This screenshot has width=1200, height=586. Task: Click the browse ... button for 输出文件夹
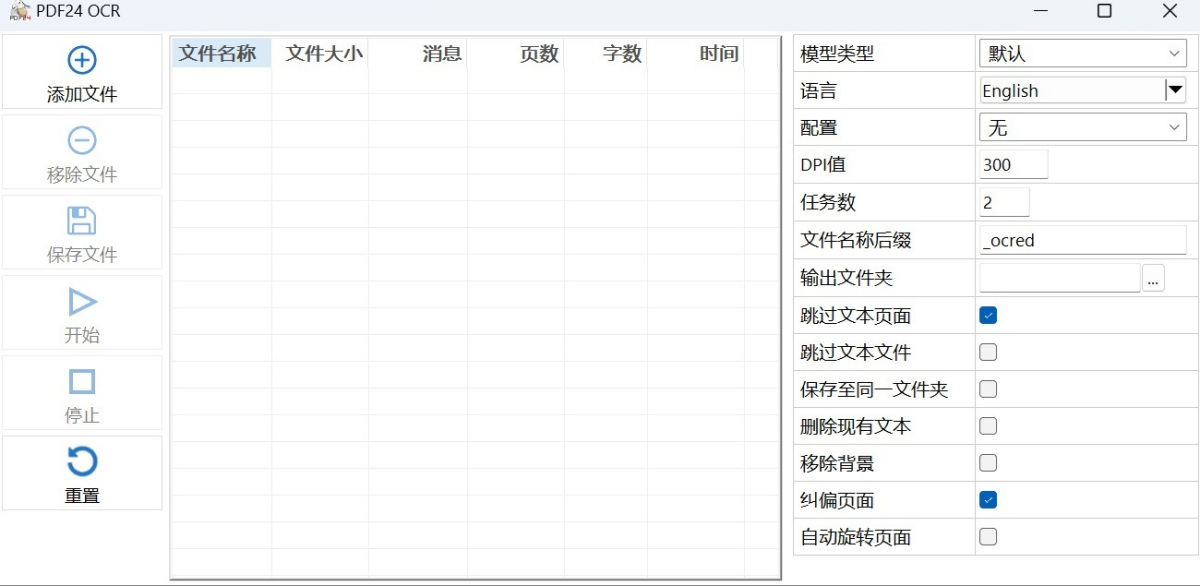coord(1153,279)
